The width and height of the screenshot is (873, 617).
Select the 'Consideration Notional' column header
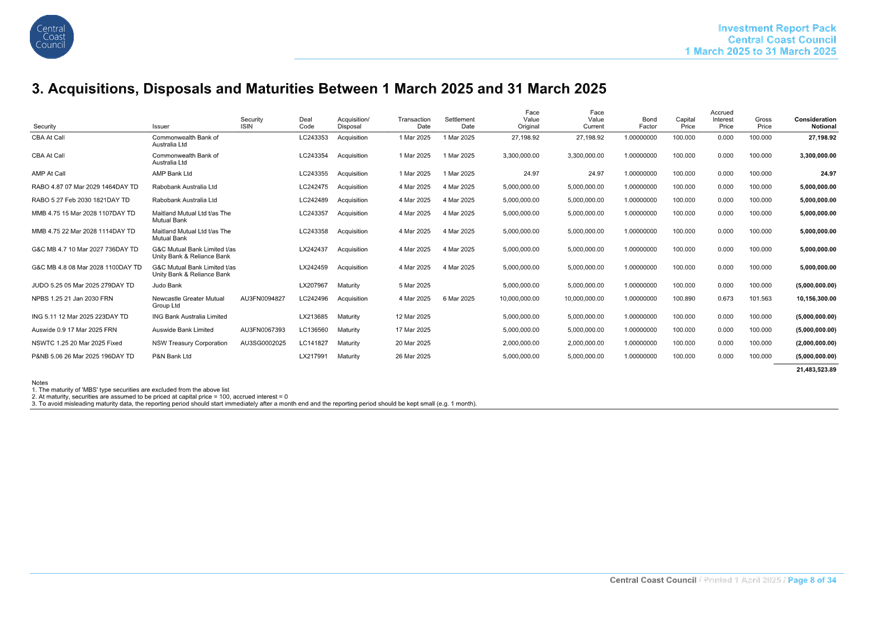pos(815,123)
